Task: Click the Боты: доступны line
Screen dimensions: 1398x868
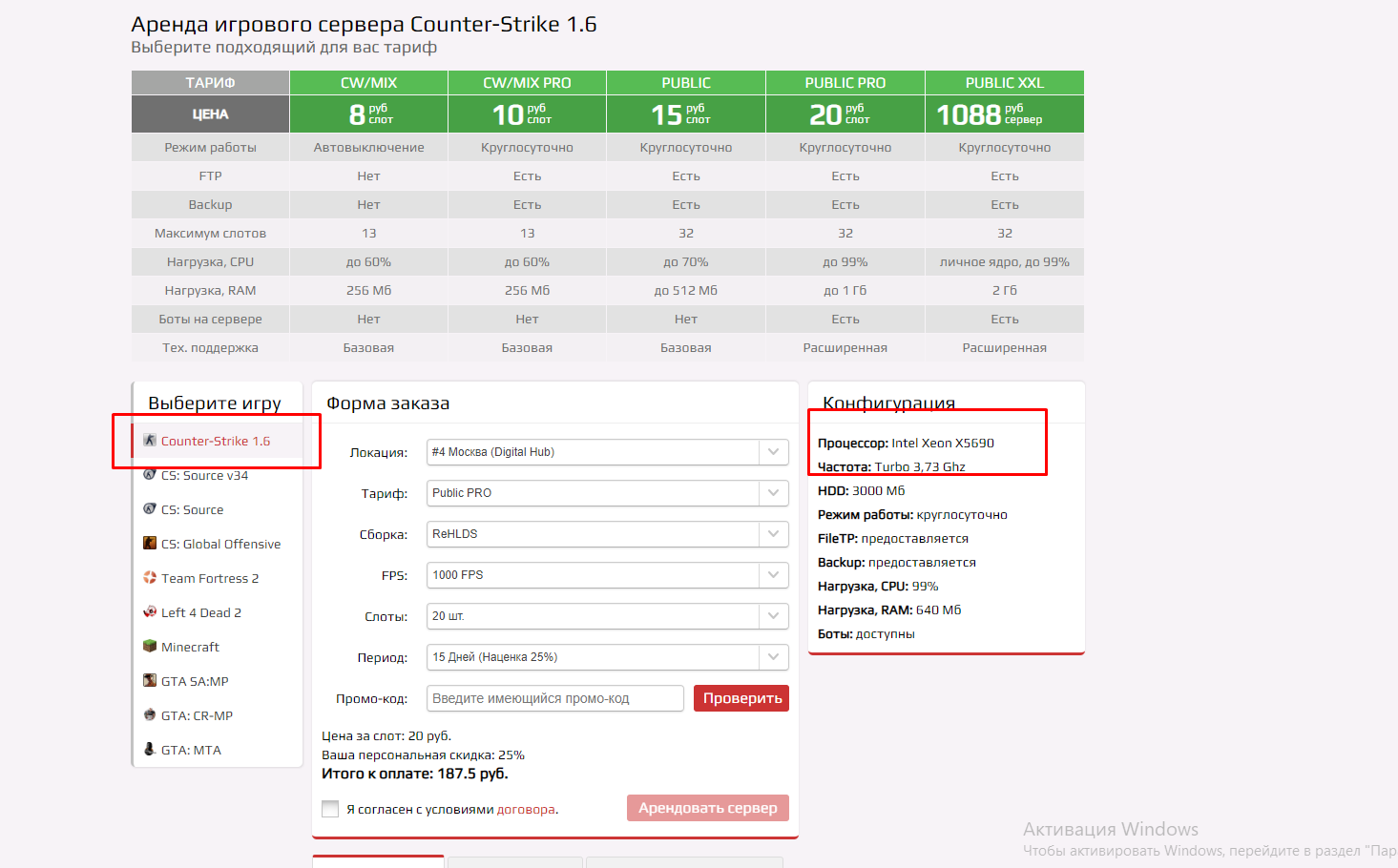Action: click(x=866, y=634)
